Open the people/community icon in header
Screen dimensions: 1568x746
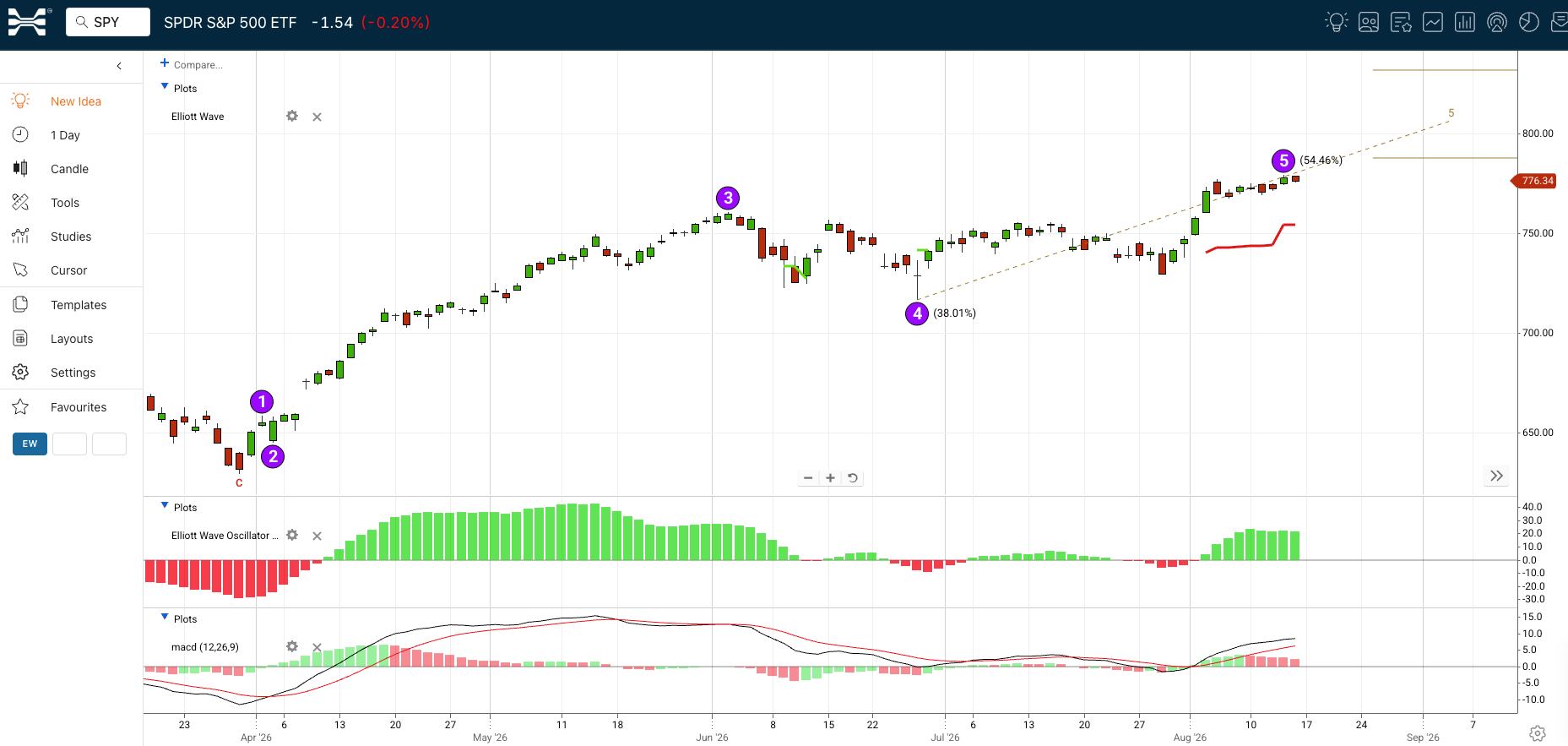coord(1369,22)
